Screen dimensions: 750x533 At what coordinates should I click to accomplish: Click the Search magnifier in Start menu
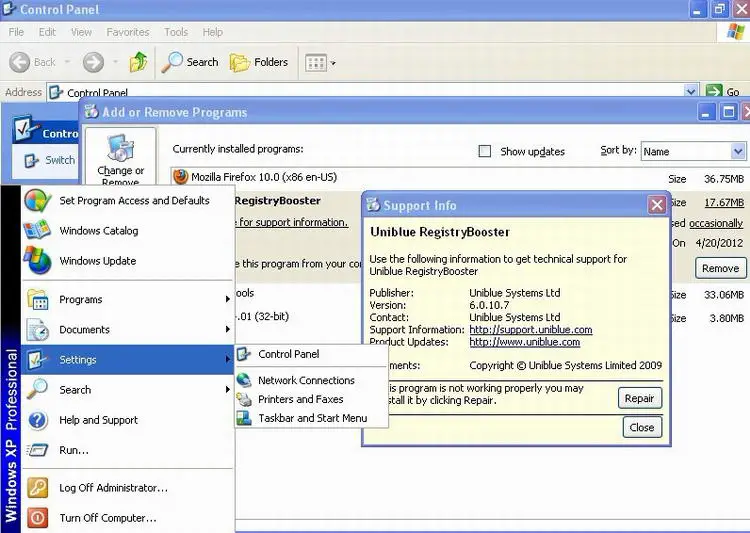(x=37, y=389)
